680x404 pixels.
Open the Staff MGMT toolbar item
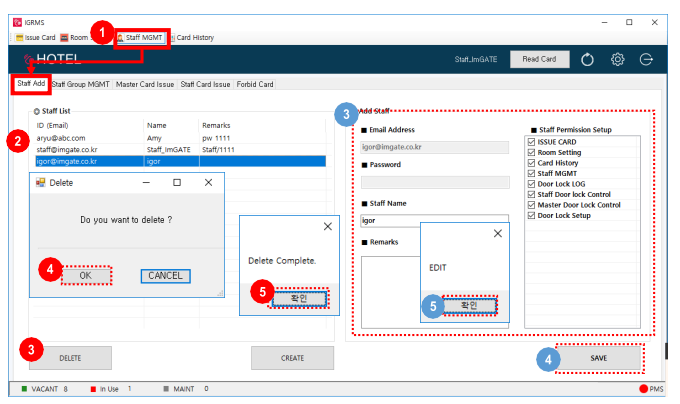click(x=141, y=38)
